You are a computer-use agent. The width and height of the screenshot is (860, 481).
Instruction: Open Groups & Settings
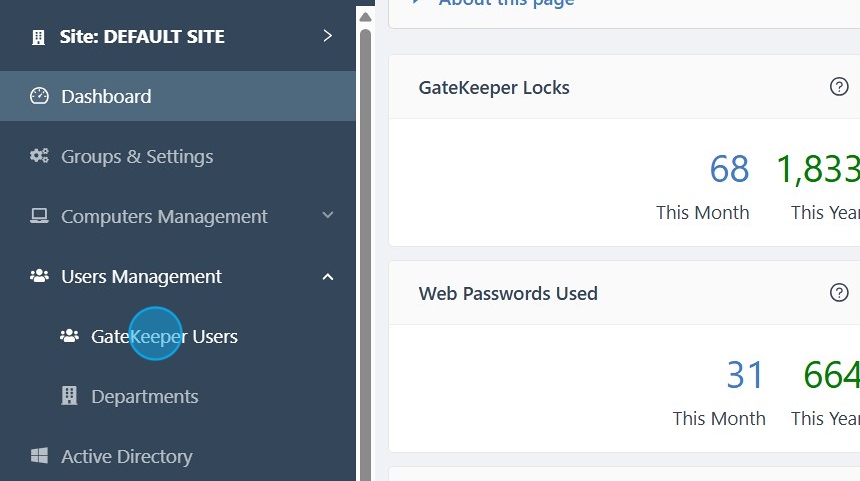point(137,156)
